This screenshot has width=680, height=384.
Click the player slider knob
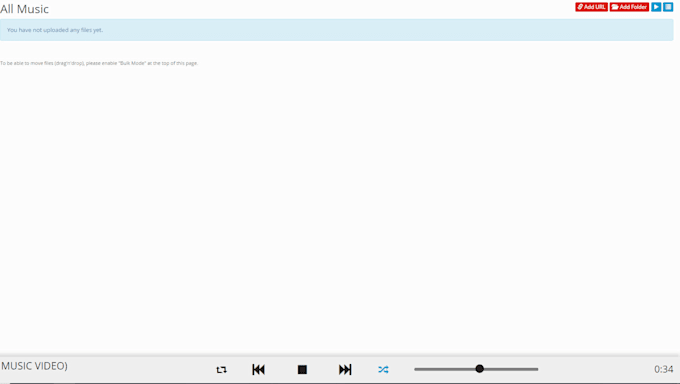(x=479, y=369)
